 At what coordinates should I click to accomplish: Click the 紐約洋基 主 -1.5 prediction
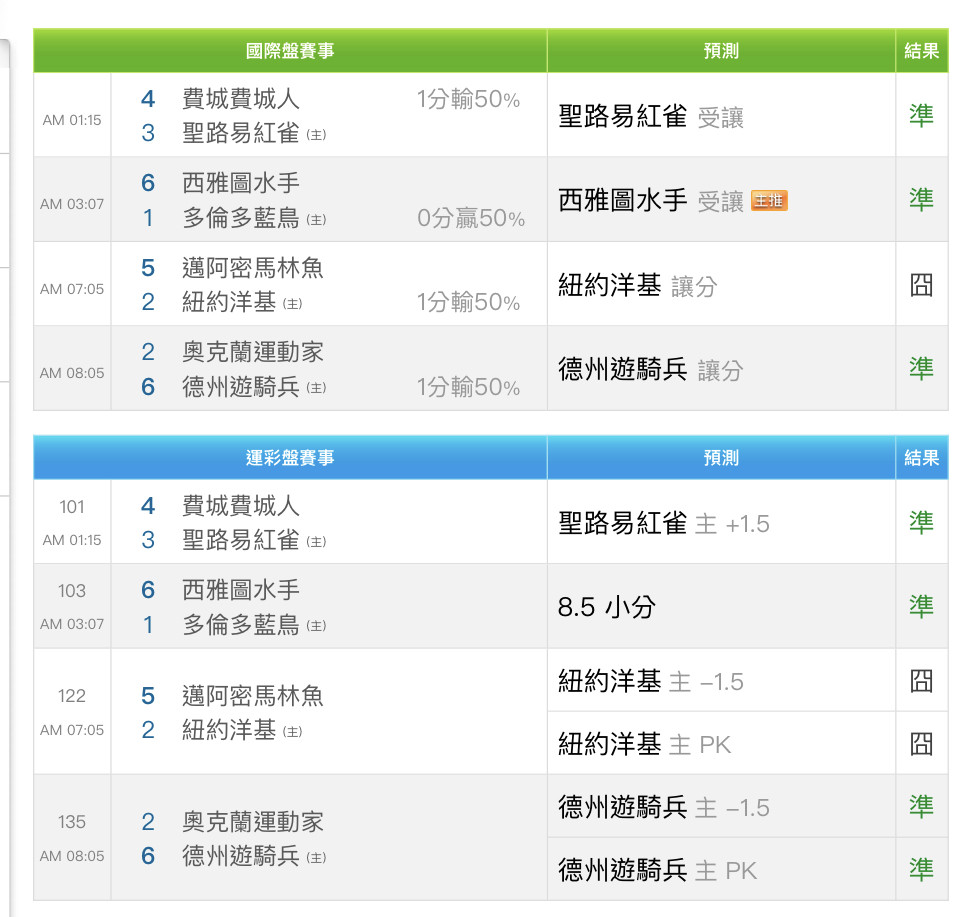click(x=651, y=681)
